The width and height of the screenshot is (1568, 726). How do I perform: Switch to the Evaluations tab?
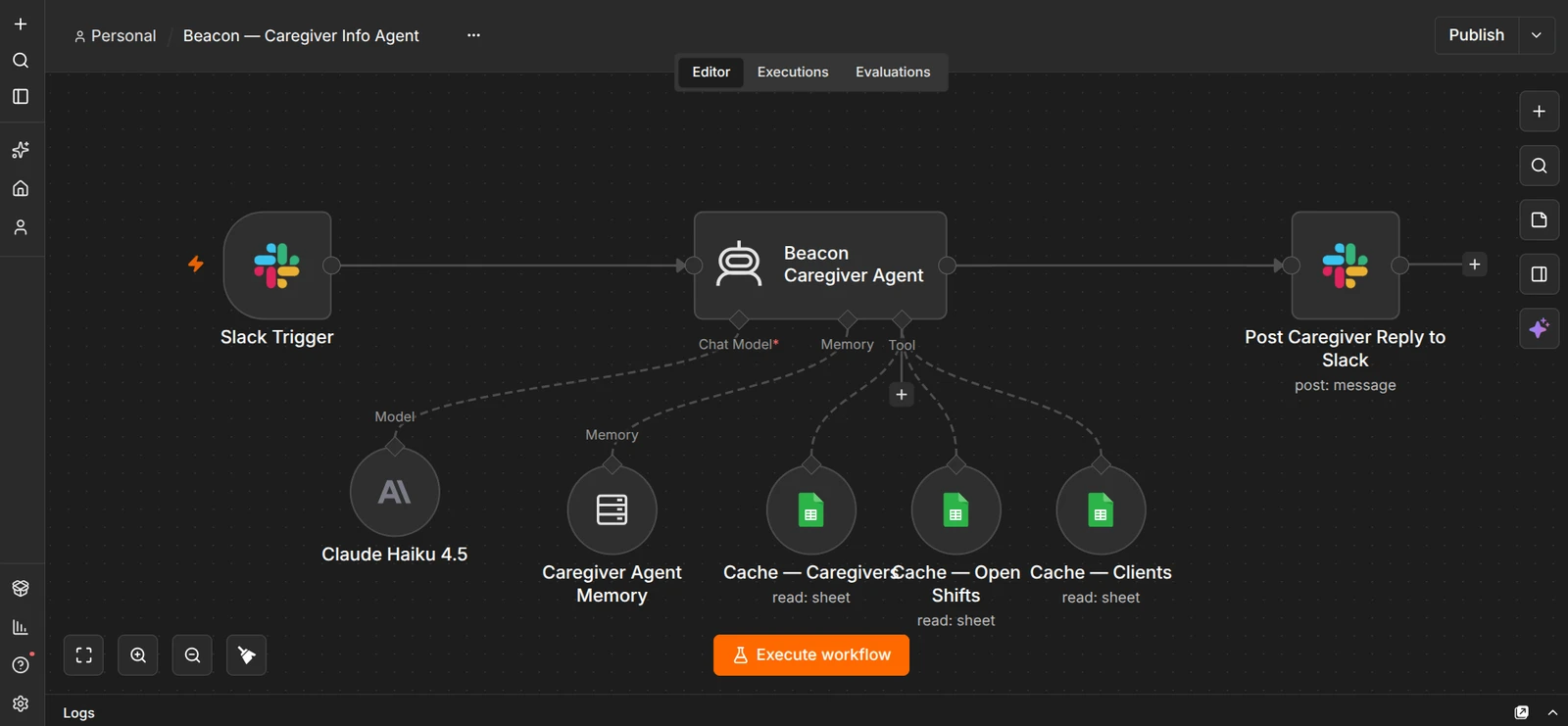(x=893, y=73)
